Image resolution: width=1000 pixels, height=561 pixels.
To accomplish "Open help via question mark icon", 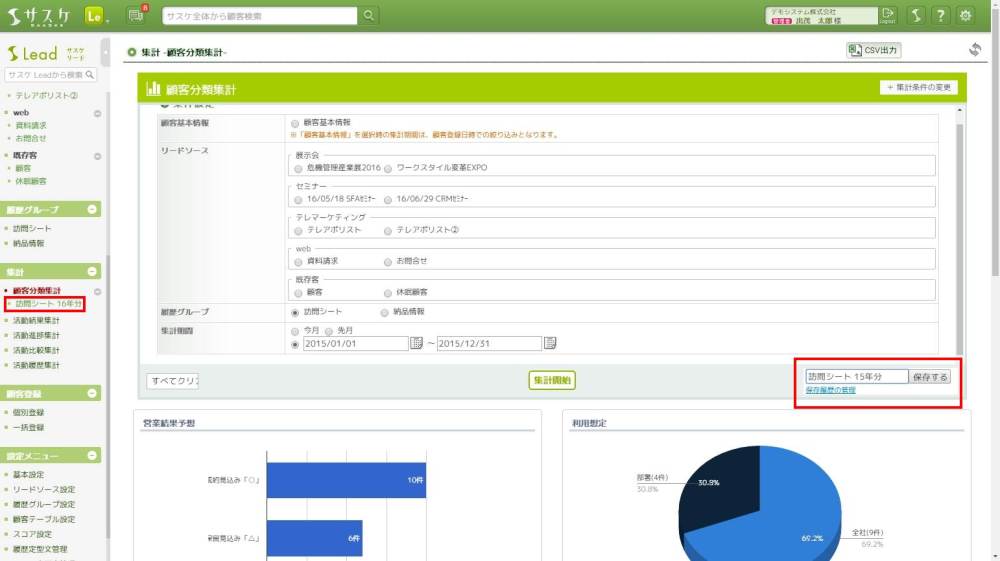I will pos(941,15).
